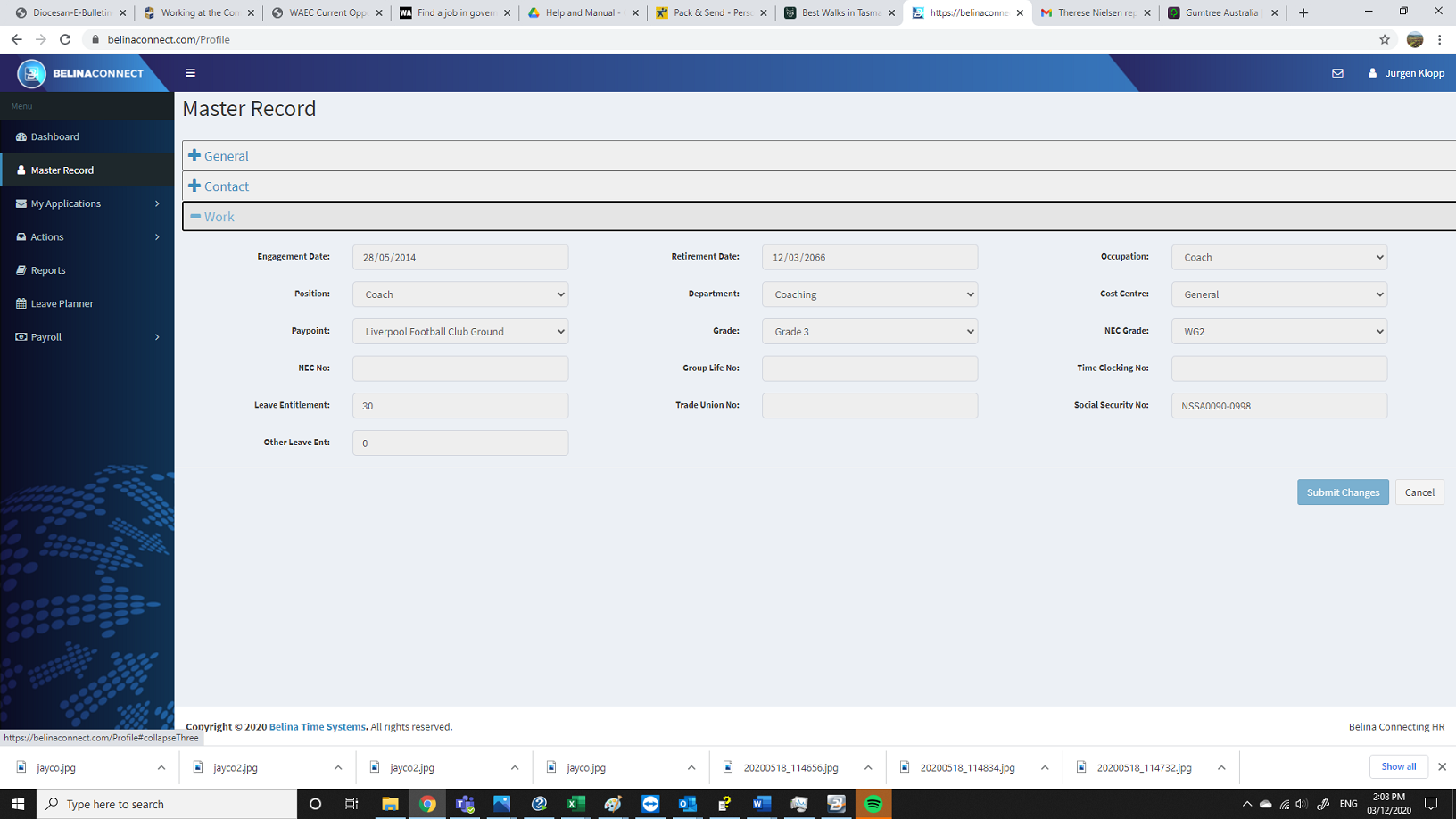This screenshot has height=819, width=1456.
Task: Collapse the Work section
Action: click(x=211, y=217)
